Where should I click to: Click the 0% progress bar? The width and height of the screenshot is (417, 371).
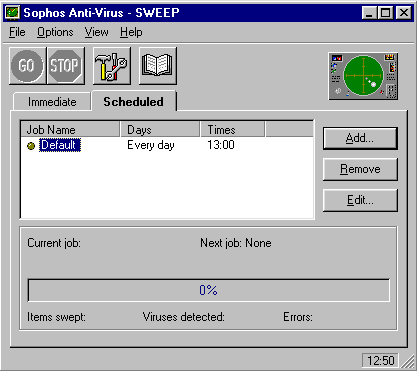click(x=209, y=290)
